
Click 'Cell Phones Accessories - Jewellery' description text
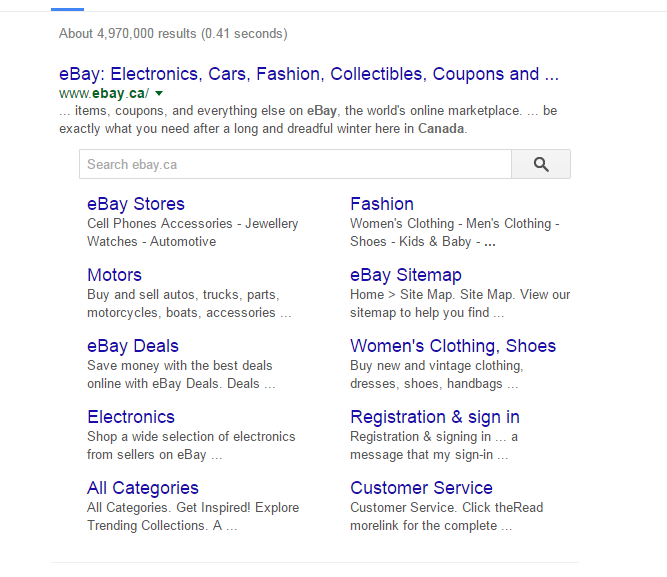[193, 224]
